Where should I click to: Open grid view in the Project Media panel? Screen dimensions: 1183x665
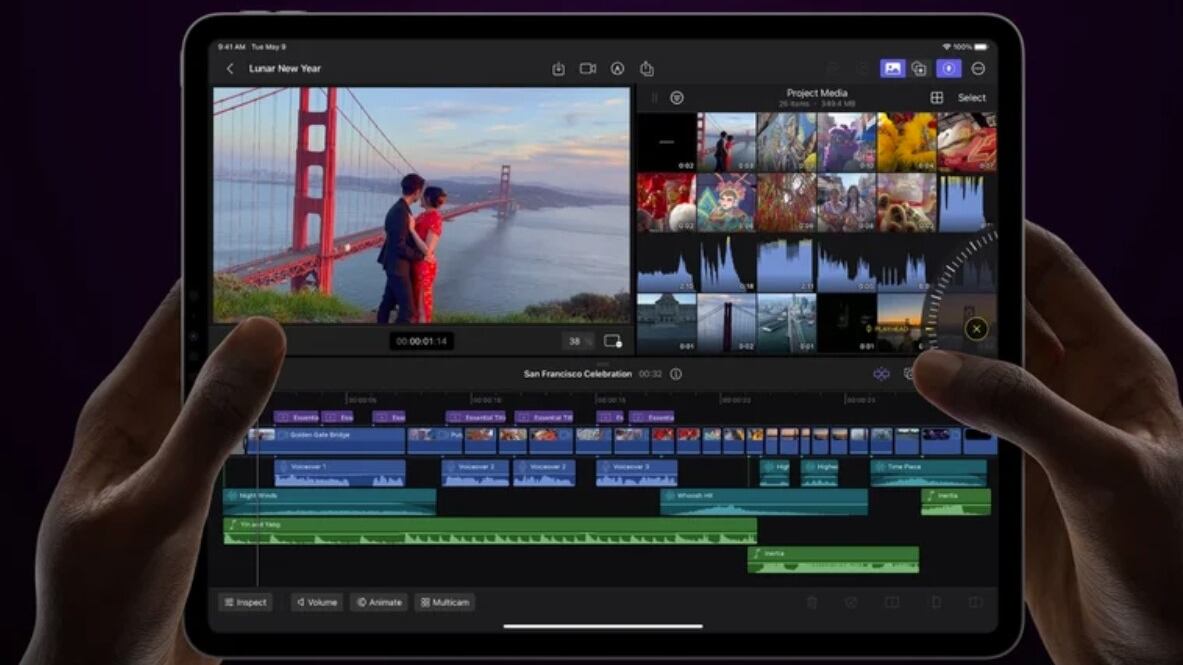(938, 97)
